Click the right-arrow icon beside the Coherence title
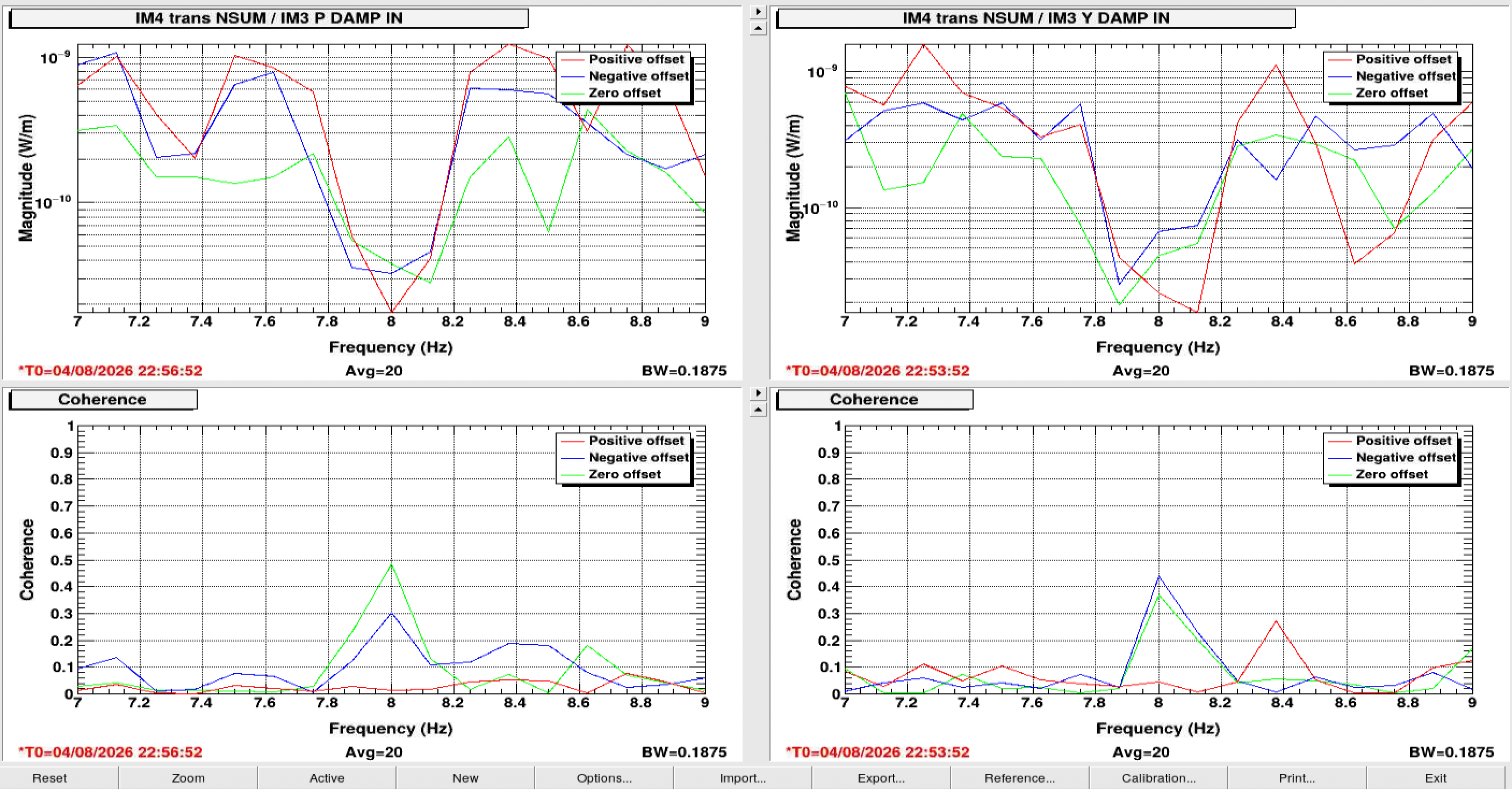The height and width of the screenshot is (789, 1512). (x=758, y=393)
